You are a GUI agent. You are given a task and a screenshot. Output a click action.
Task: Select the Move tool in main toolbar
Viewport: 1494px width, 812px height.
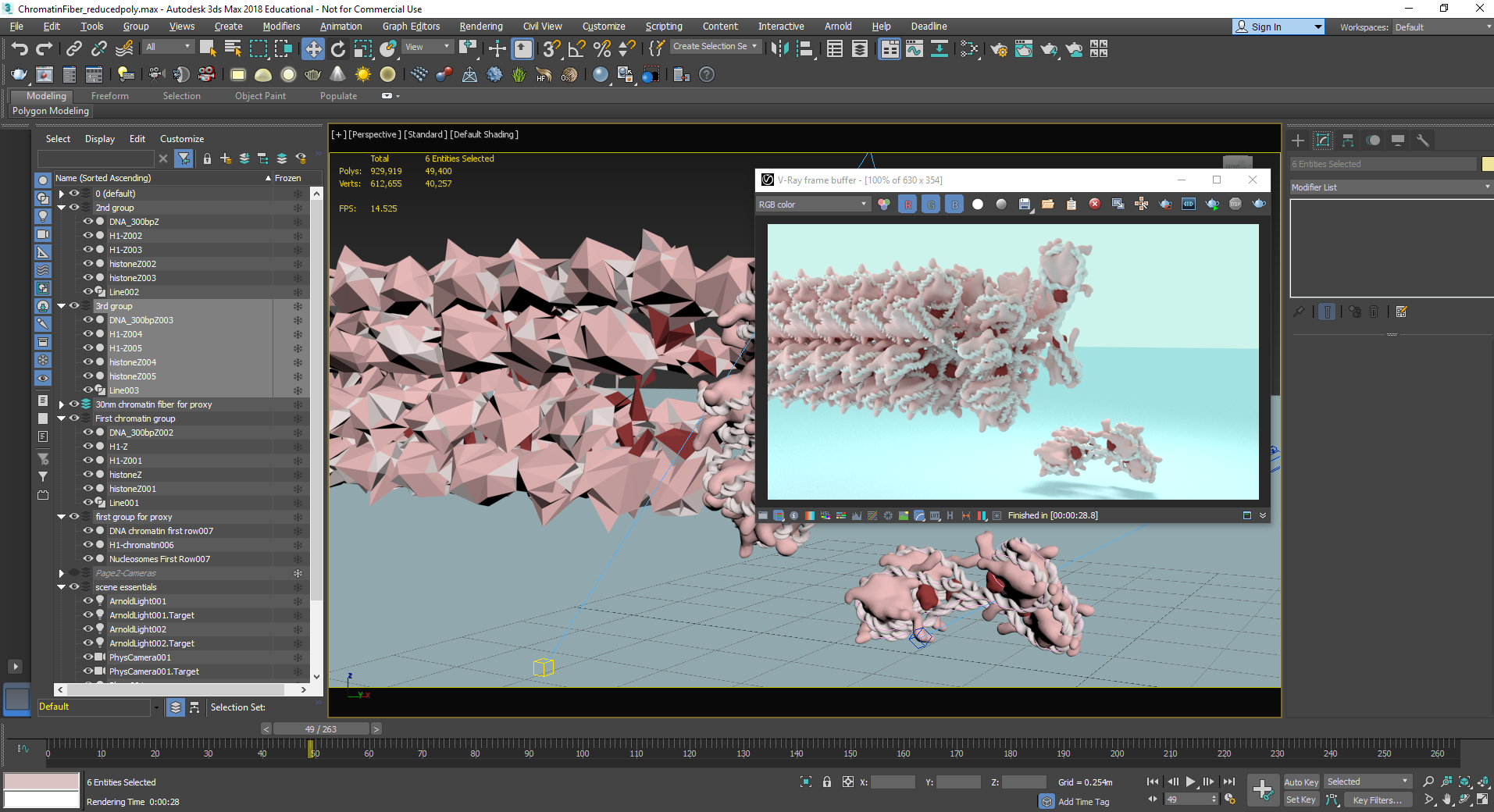pos(312,49)
